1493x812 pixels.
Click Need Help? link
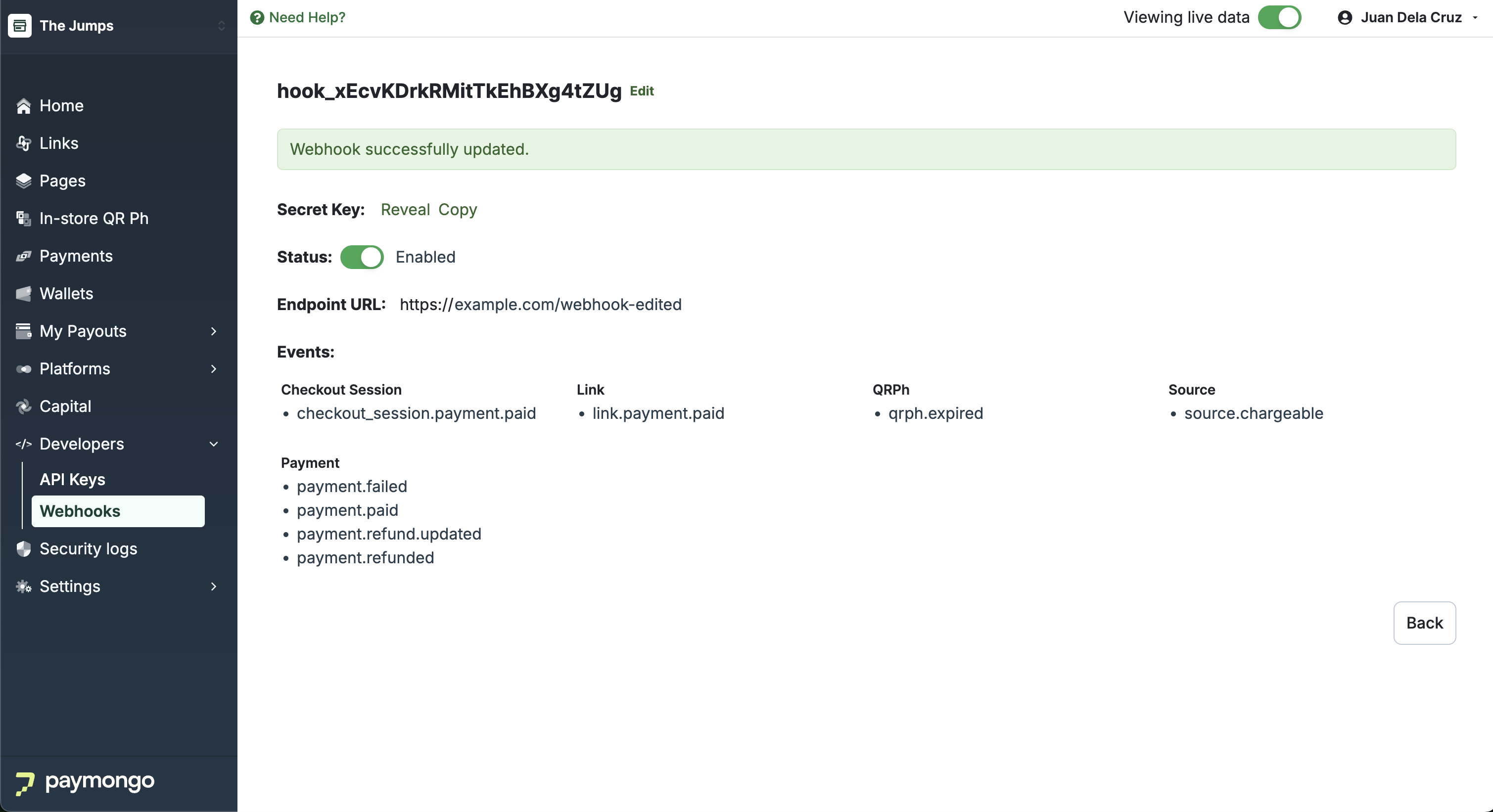click(307, 17)
